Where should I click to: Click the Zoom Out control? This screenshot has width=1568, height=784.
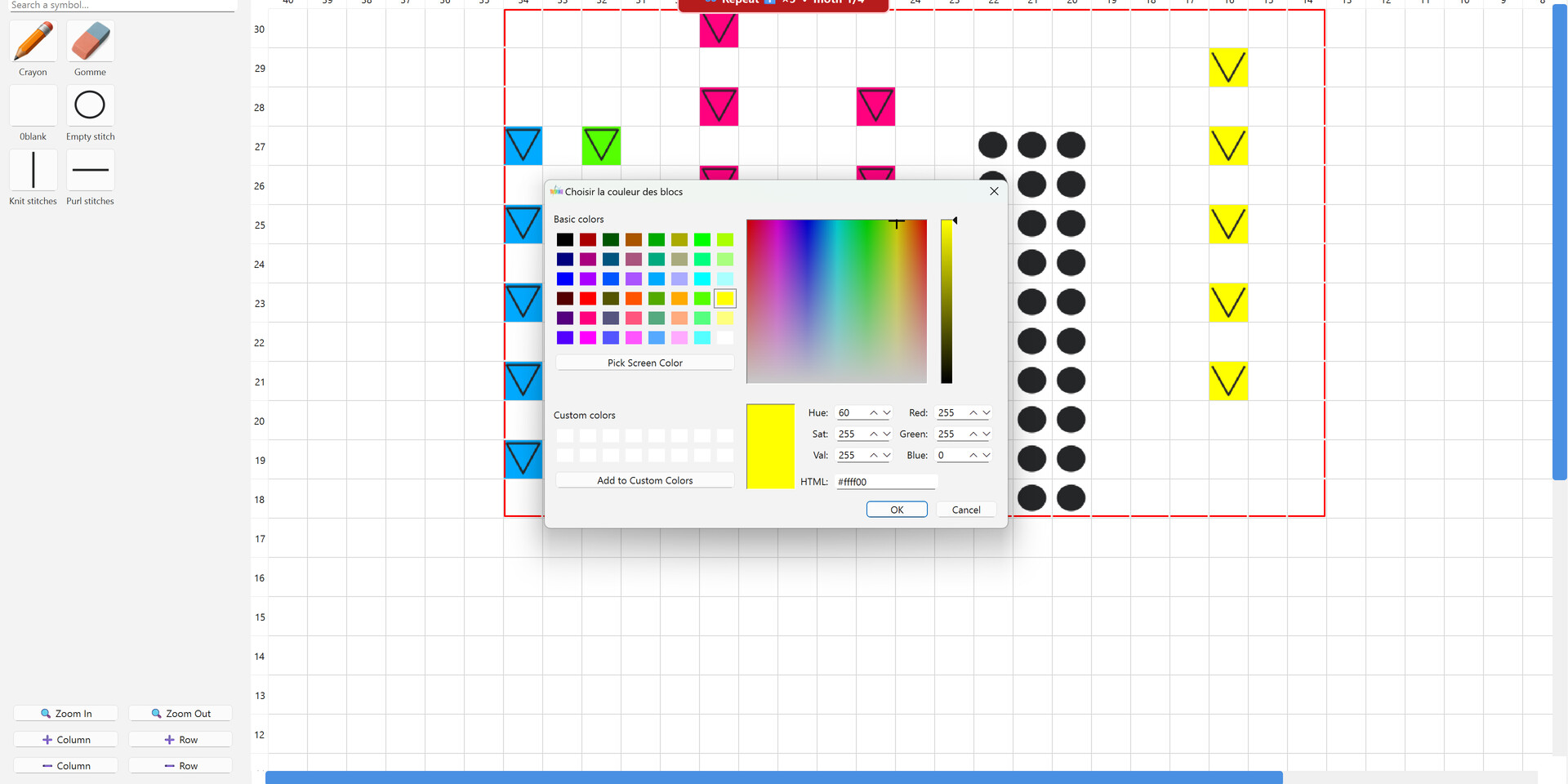click(x=180, y=713)
